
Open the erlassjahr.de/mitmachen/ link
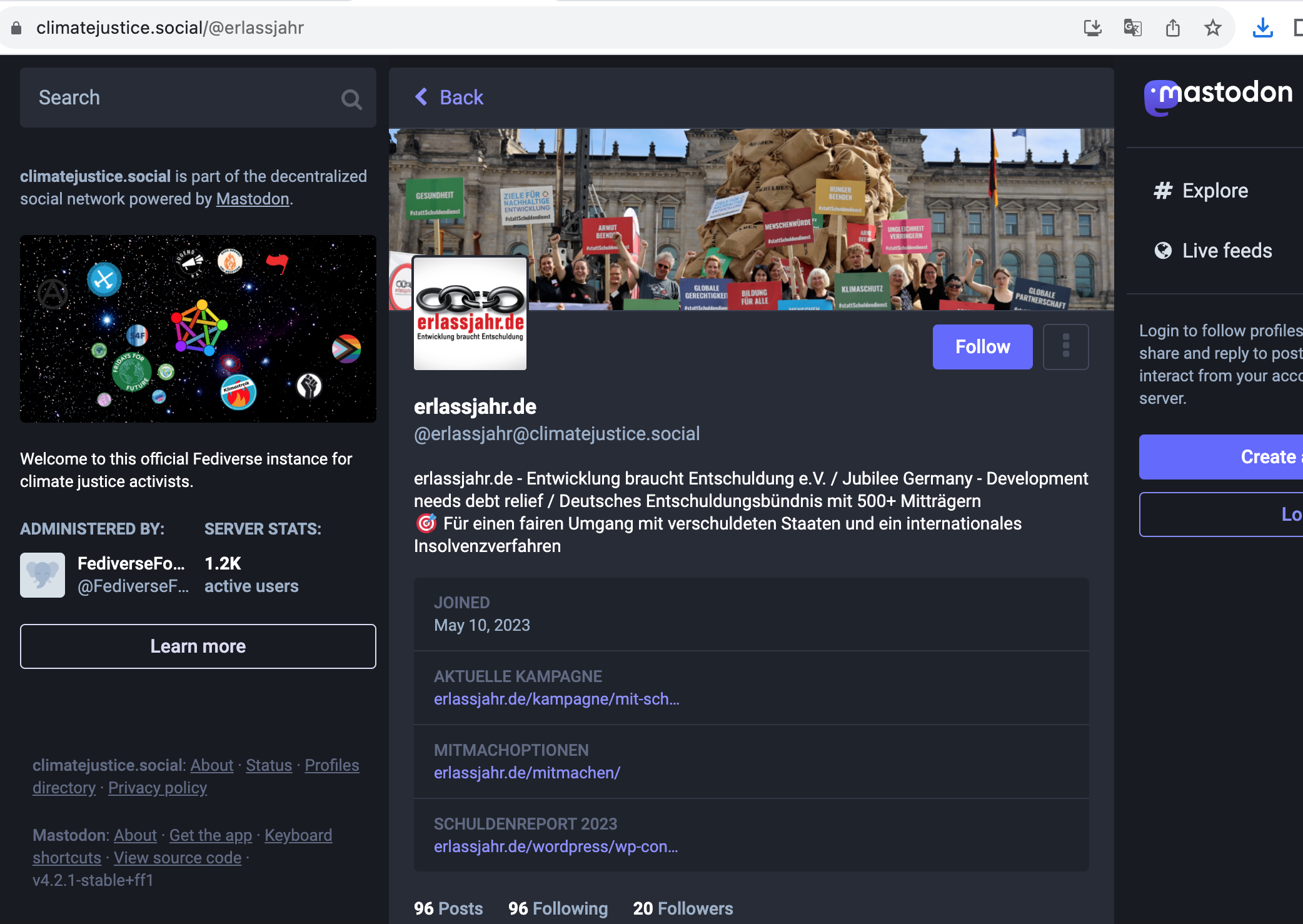(x=526, y=773)
